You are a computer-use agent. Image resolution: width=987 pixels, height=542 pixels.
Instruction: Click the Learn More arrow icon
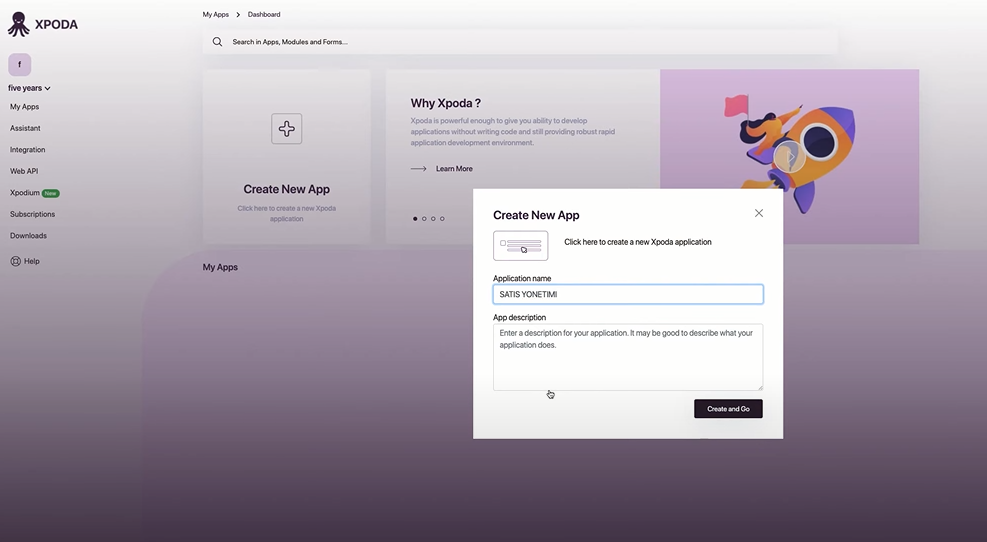pos(419,169)
